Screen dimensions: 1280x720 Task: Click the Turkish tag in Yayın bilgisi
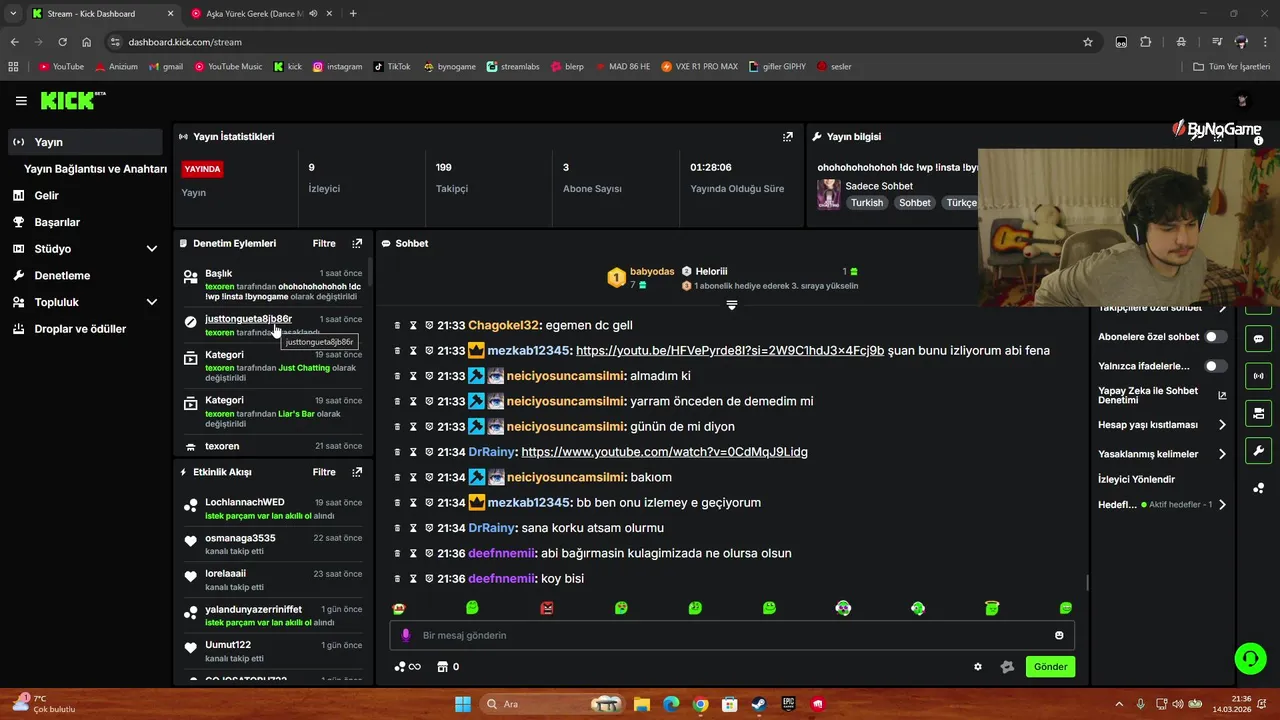point(867,203)
